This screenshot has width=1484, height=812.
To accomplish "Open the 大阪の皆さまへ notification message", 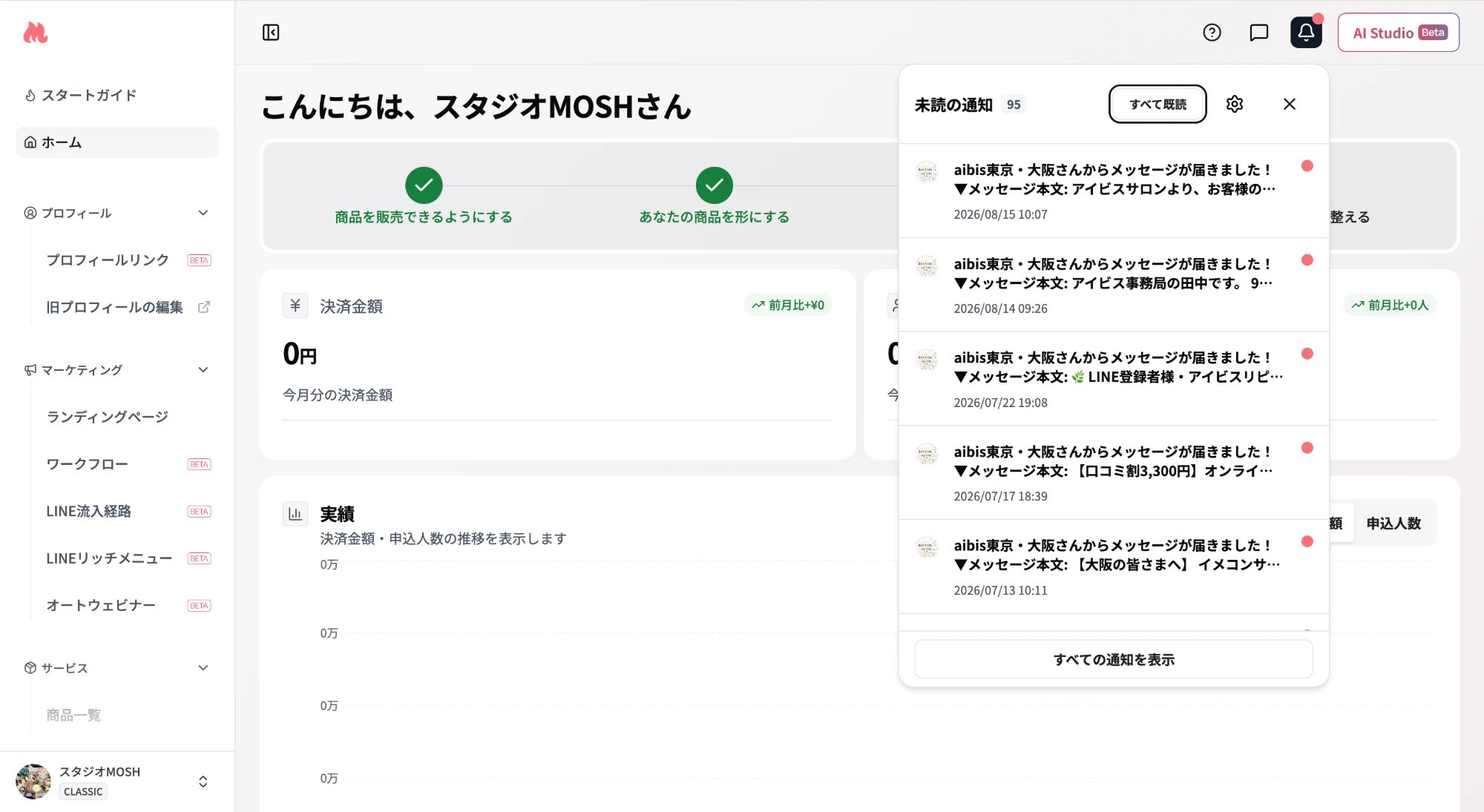I will (x=1114, y=567).
